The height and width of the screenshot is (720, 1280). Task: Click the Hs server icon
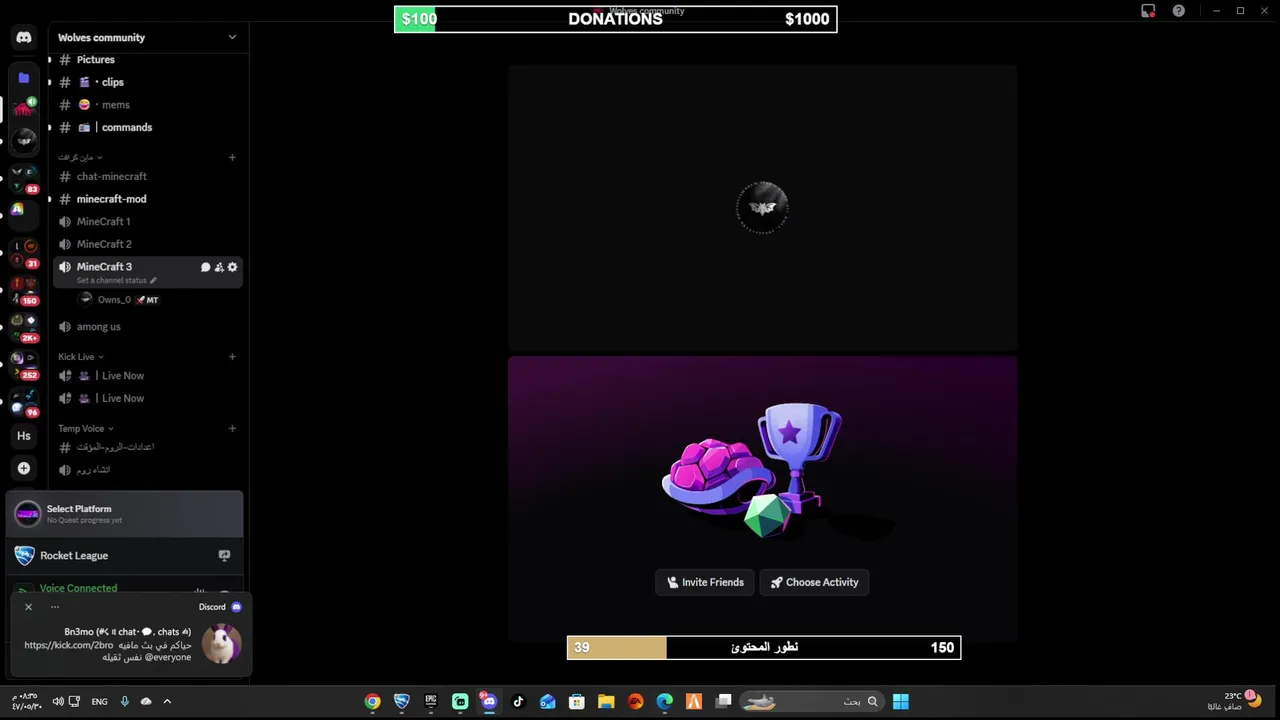[x=24, y=436]
